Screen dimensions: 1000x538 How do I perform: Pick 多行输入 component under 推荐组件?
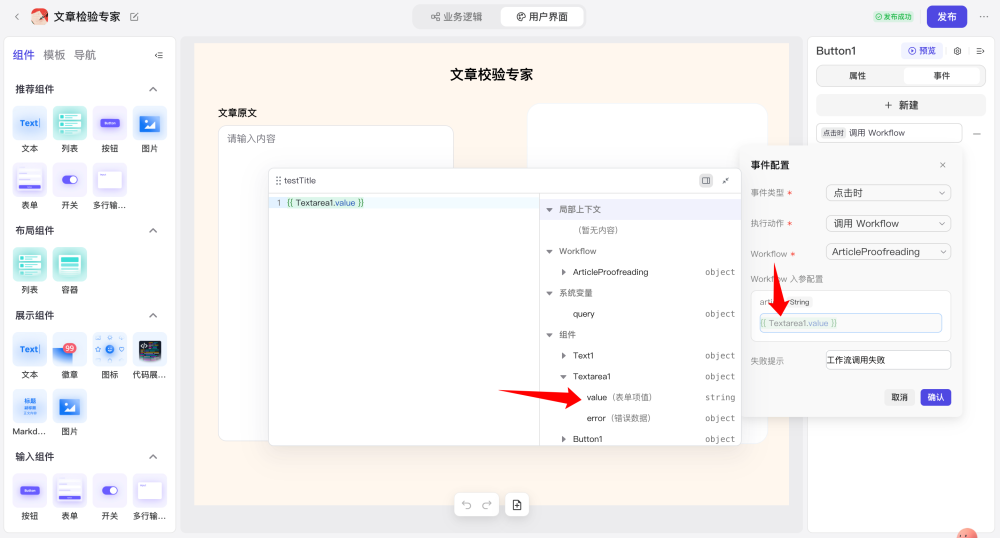[110, 186]
